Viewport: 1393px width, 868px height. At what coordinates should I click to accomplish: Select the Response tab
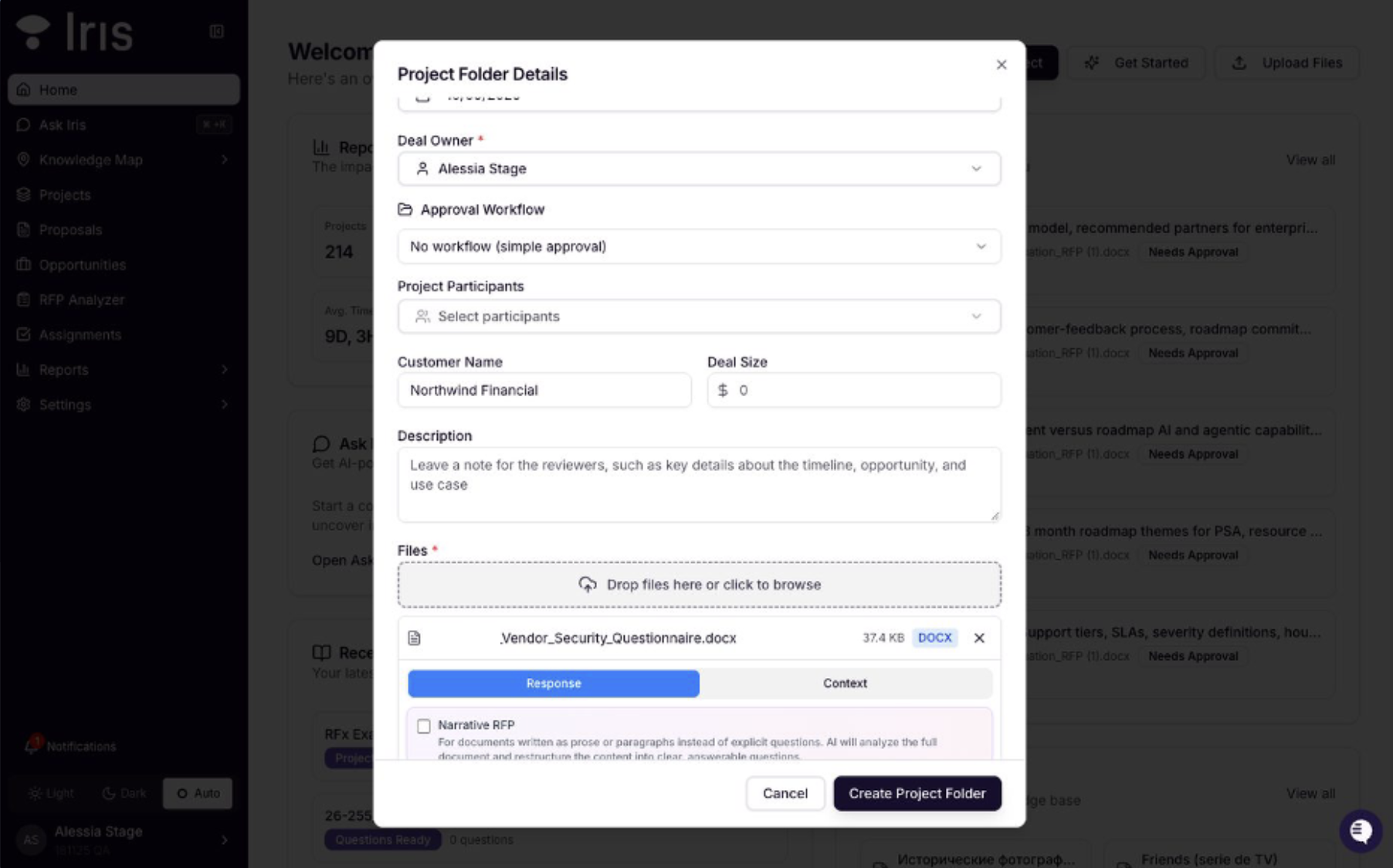[x=554, y=683]
